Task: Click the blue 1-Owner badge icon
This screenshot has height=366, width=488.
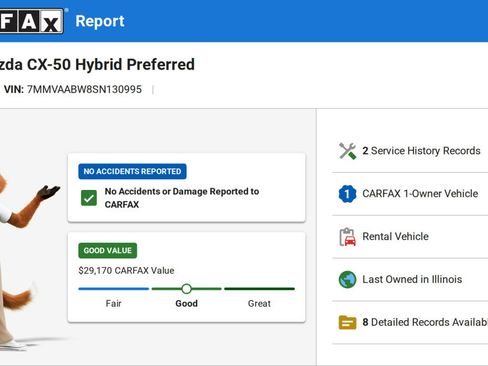Action: (347, 194)
